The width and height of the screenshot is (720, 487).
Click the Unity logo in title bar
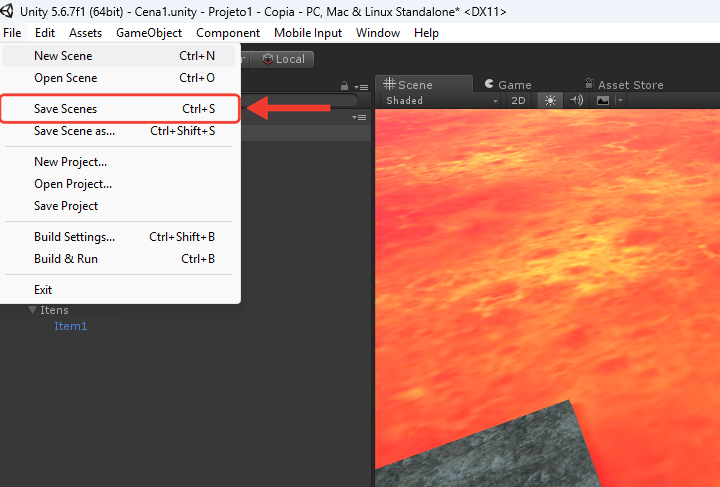point(7,11)
